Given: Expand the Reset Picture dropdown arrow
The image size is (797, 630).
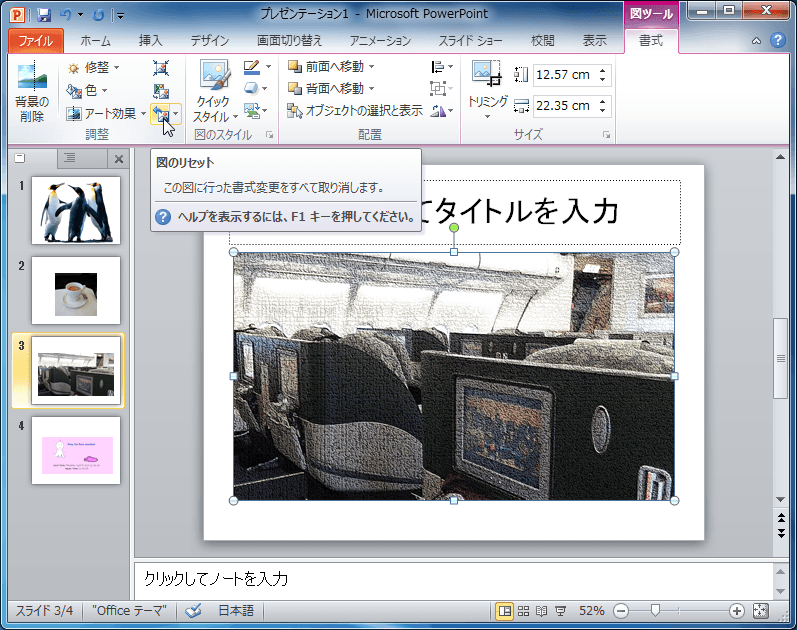Looking at the screenshot, I should 176,114.
